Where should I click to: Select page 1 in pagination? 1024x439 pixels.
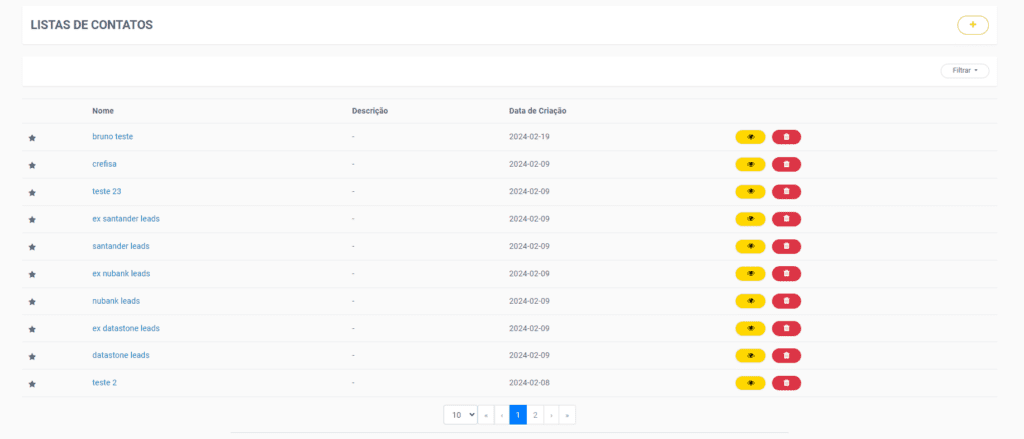point(518,415)
